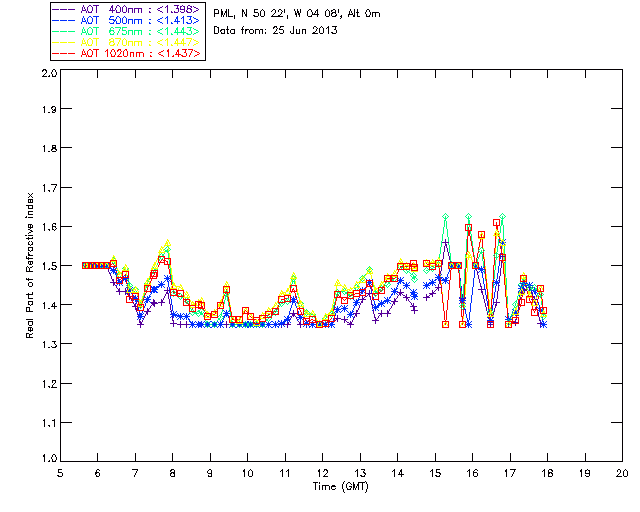Click the x-axis label 14
Screen dimensions: 640x512
pyautogui.click(x=398, y=473)
